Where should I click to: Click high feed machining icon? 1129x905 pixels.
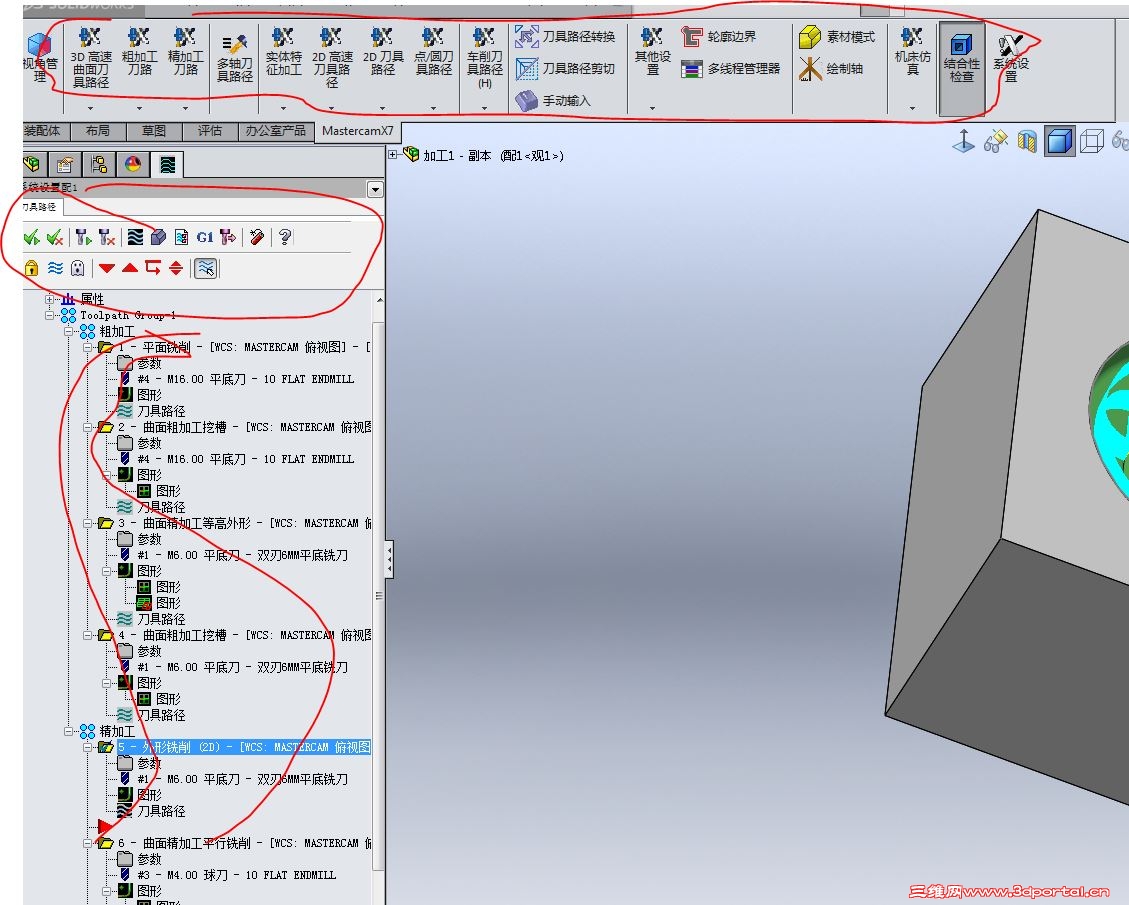coord(228,237)
